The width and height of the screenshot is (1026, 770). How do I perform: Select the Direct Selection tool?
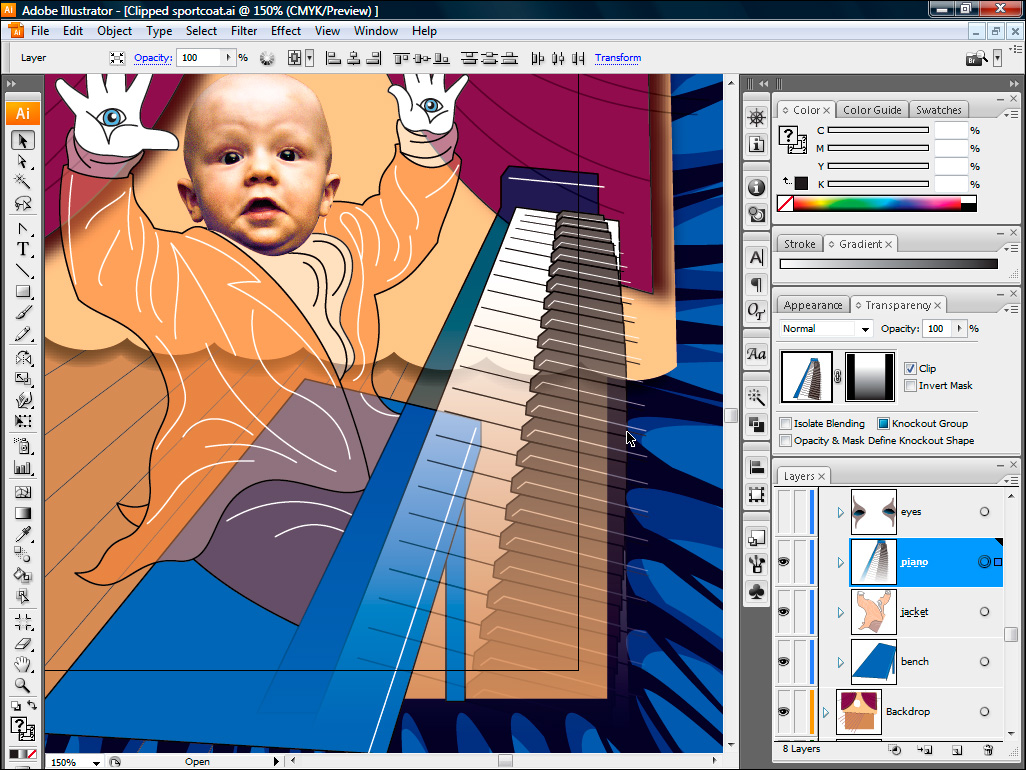pyautogui.click(x=22, y=161)
